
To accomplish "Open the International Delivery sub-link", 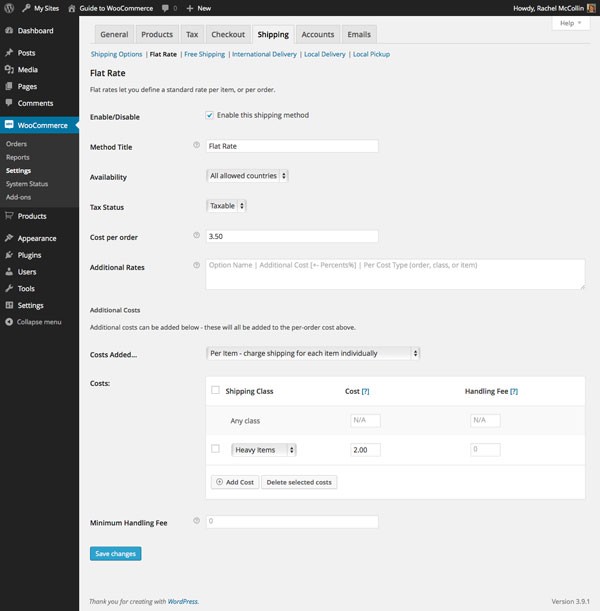I will tap(265, 54).
